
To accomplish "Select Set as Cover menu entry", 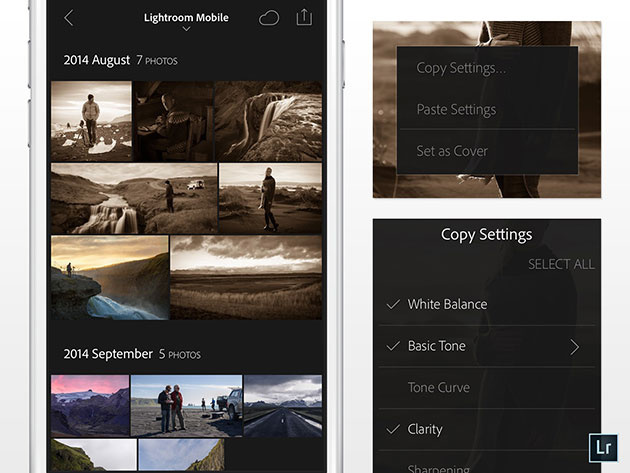I will click(452, 151).
